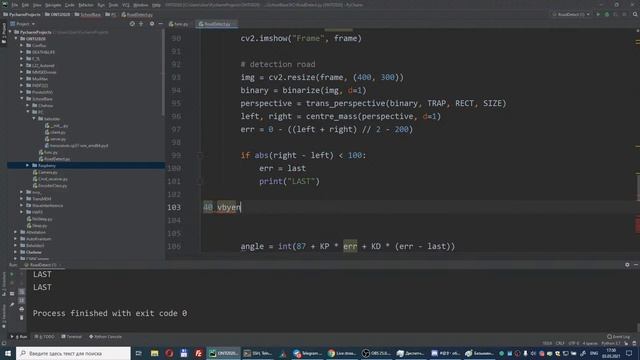640x360 pixels.
Task: Open Windows Start menu
Action: point(7,353)
